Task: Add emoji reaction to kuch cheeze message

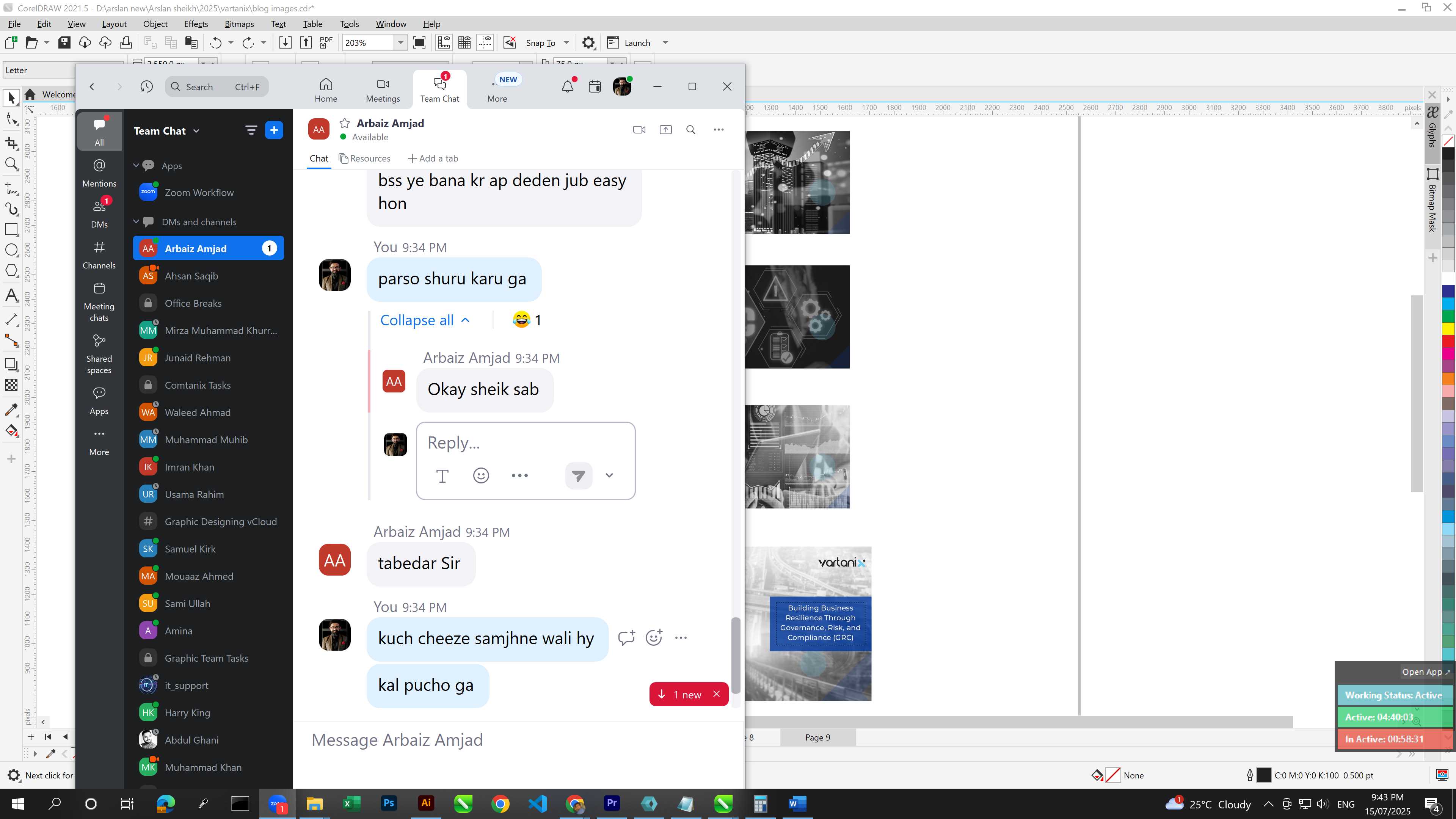Action: coord(654,637)
